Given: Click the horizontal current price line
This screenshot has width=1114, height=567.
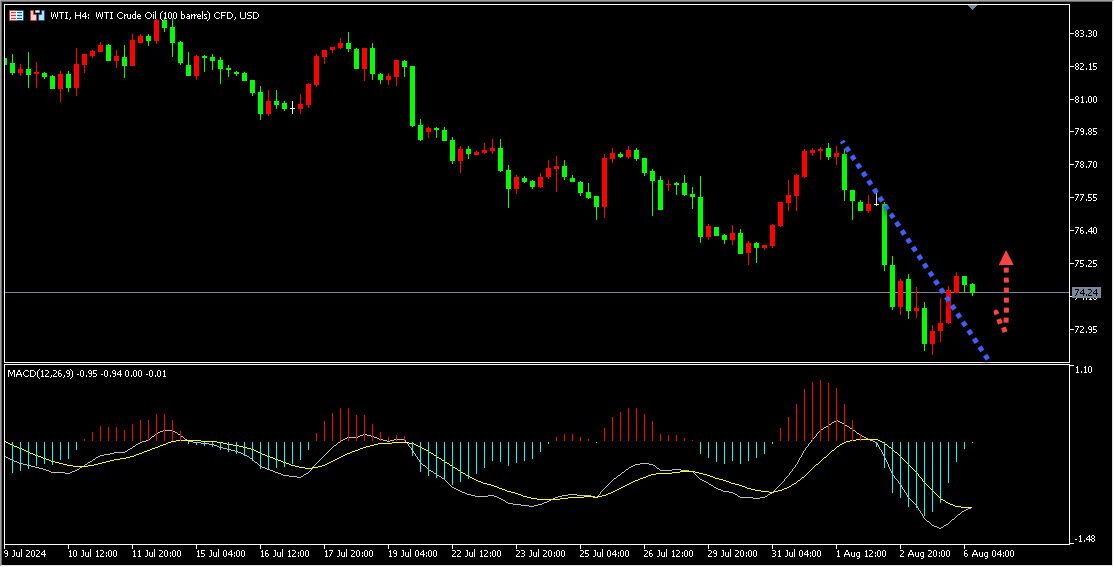Looking at the screenshot, I should 500,292.
